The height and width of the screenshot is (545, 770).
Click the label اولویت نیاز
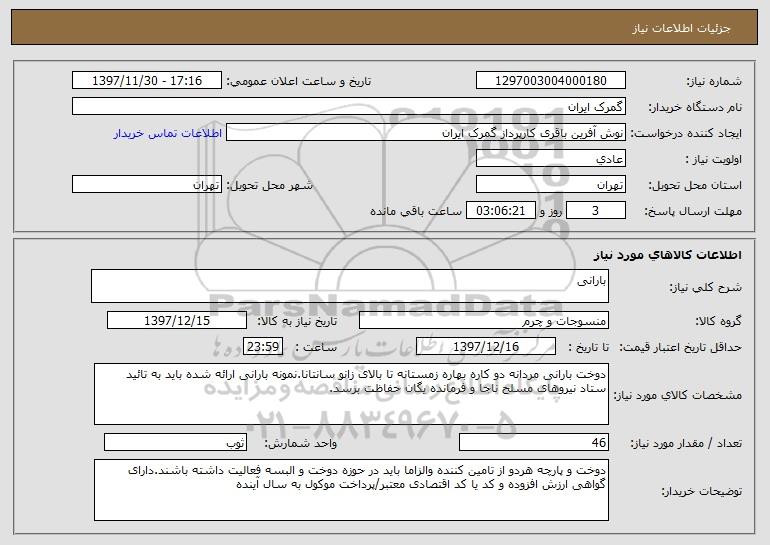coord(714,159)
